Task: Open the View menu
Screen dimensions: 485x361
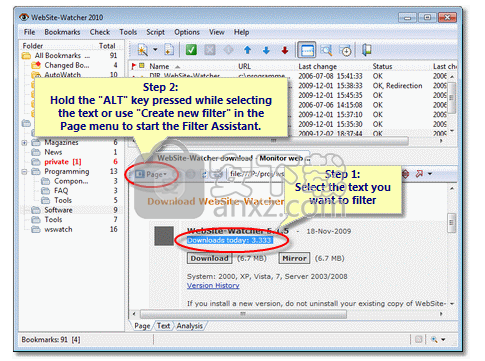Action: pos(217,32)
